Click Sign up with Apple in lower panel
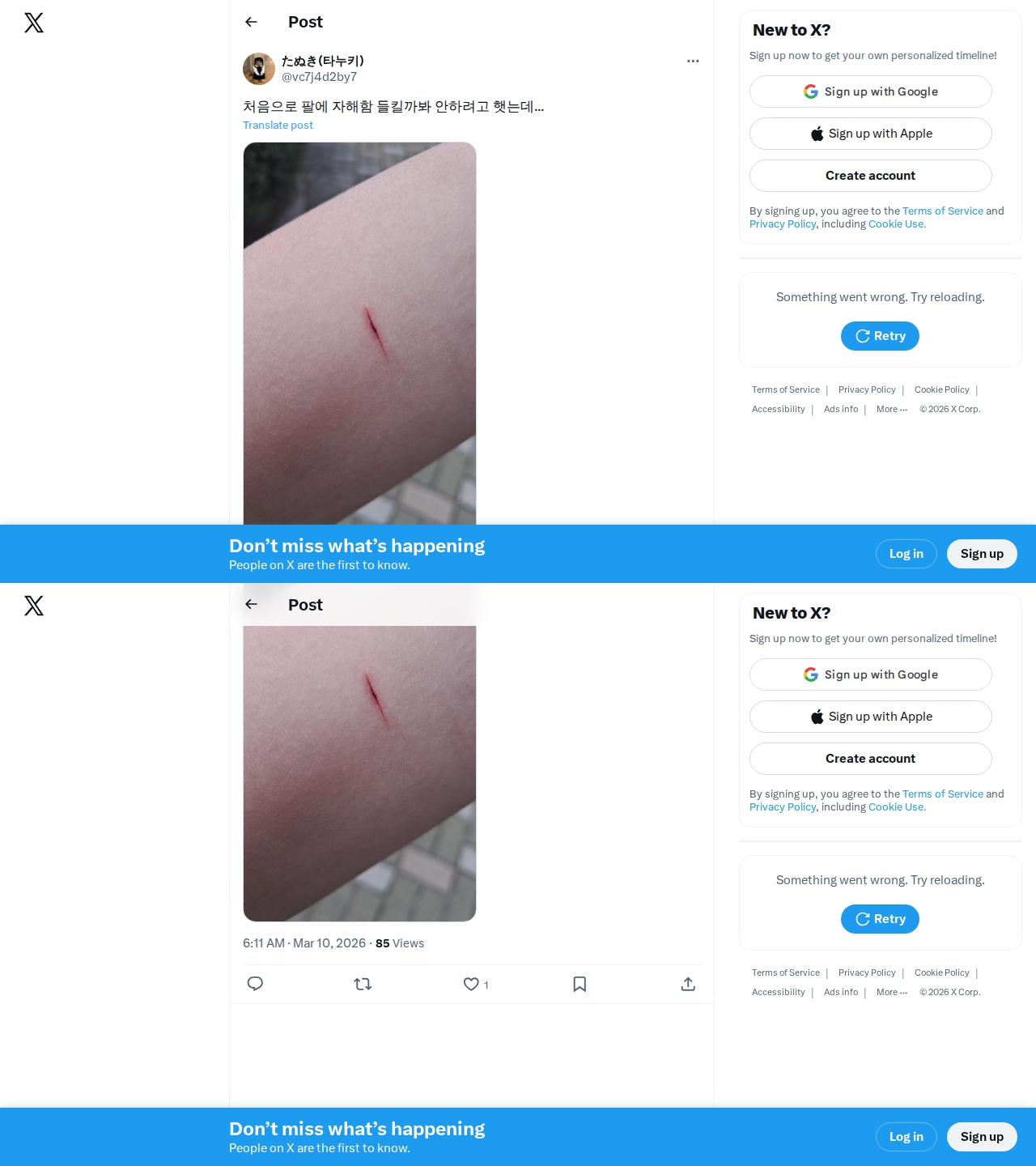The image size is (1036, 1166). pyautogui.click(x=871, y=717)
